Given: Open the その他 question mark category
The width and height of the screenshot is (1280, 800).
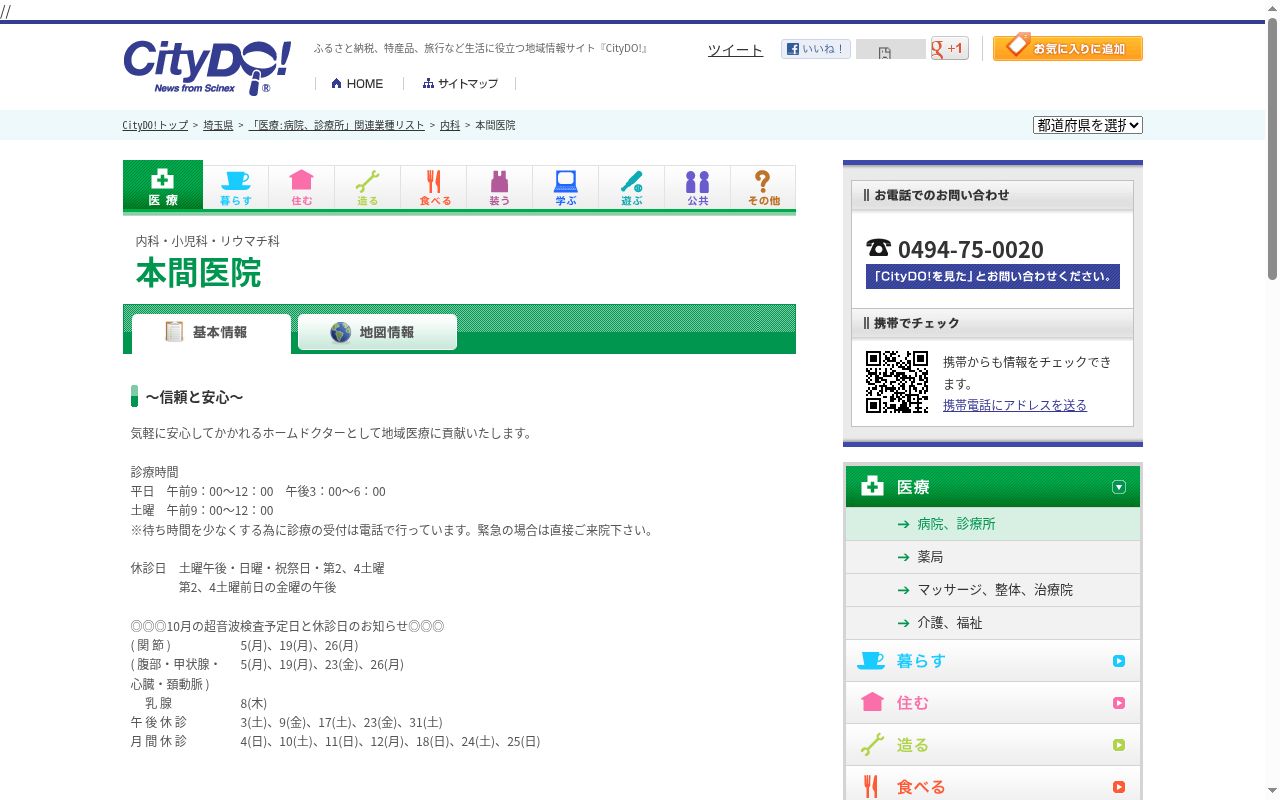Looking at the screenshot, I should pos(763,188).
